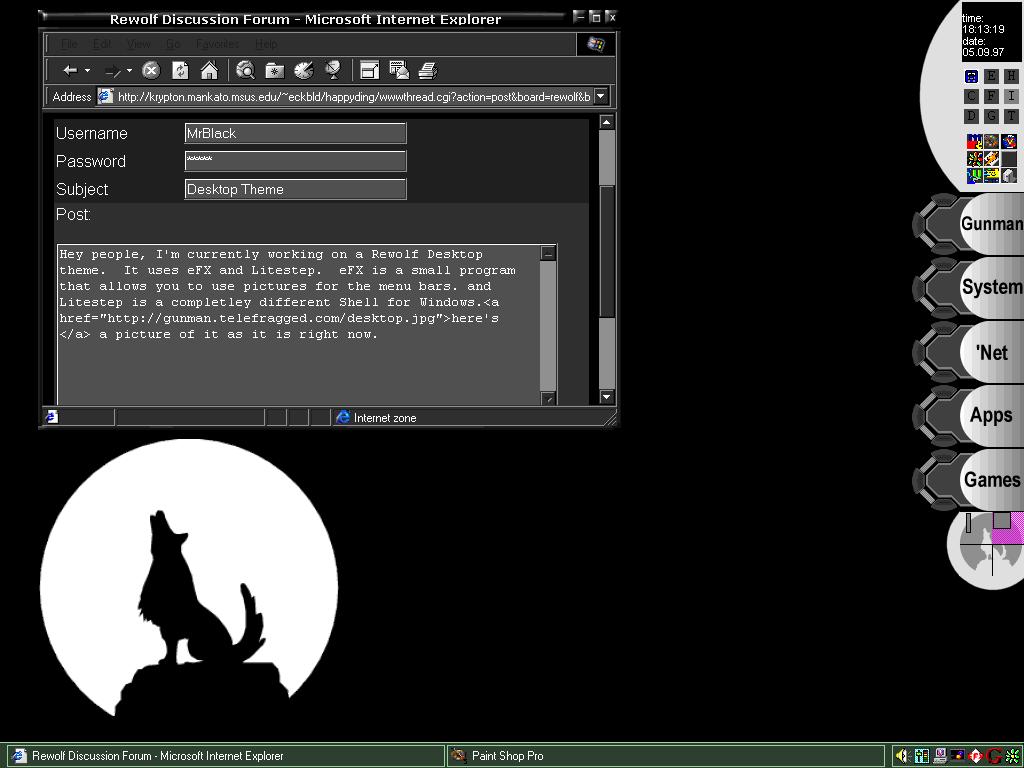Click the T drive button

tap(1011, 116)
